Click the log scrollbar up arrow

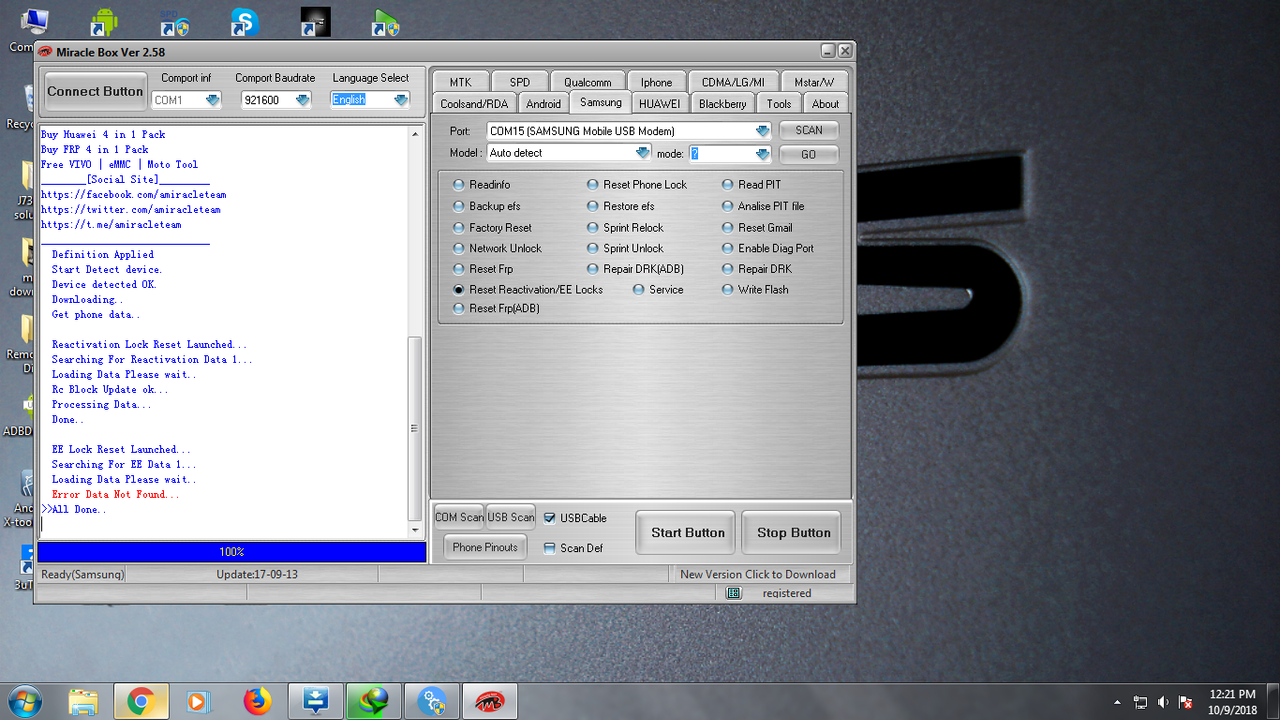point(415,133)
